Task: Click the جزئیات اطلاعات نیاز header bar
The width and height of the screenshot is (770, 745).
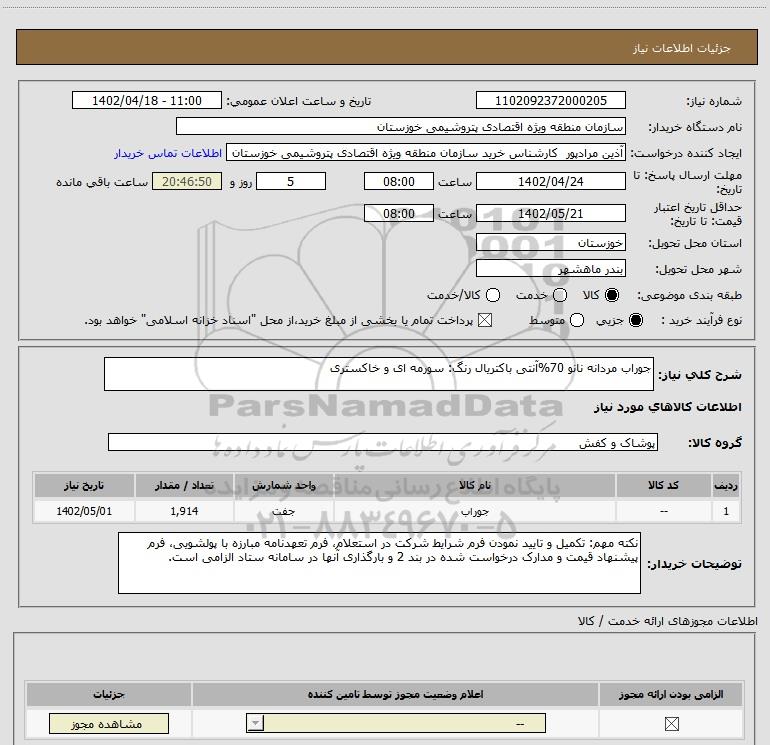Action: coord(386,47)
